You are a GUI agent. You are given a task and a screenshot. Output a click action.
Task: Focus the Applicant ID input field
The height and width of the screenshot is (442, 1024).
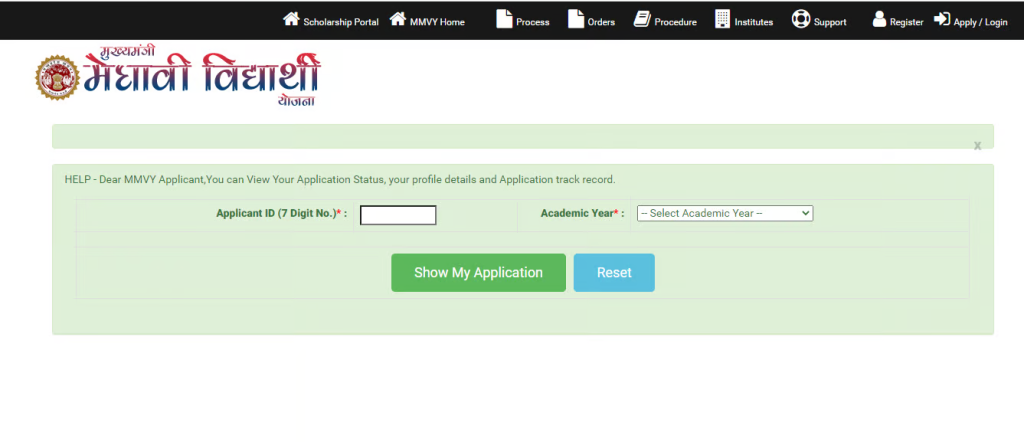(398, 215)
